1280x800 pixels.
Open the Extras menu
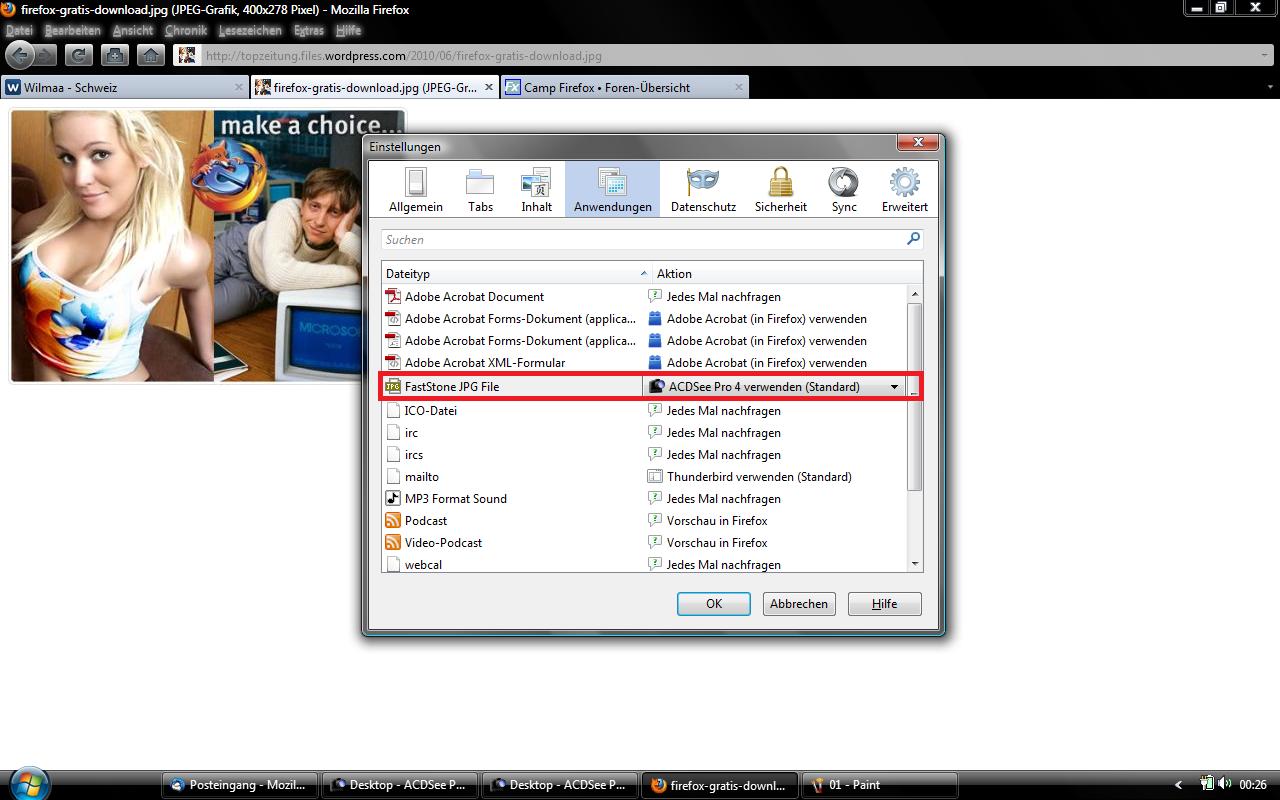[309, 31]
